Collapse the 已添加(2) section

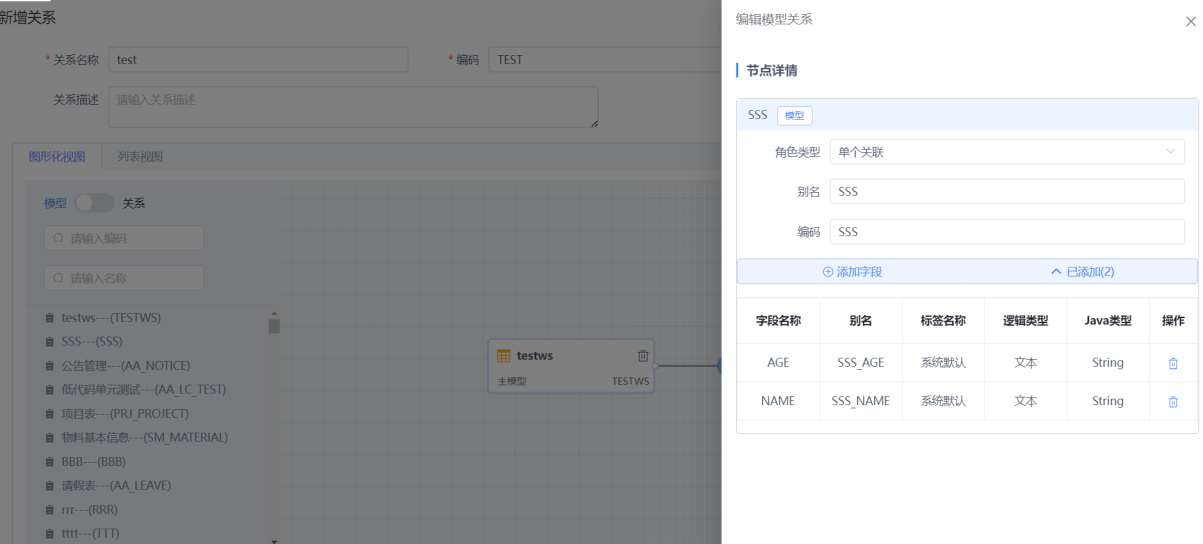point(1082,272)
